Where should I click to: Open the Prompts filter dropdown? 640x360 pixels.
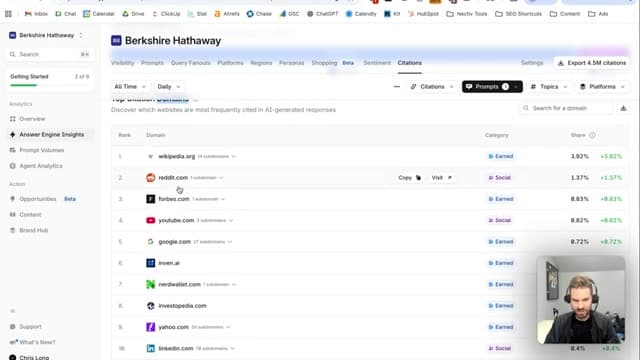(492, 87)
